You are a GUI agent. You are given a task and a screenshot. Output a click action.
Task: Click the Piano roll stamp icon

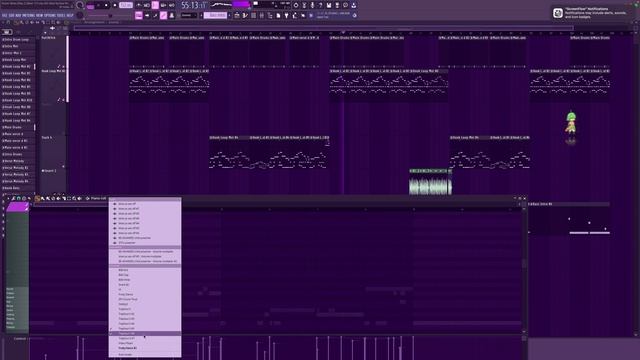point(24,198)
